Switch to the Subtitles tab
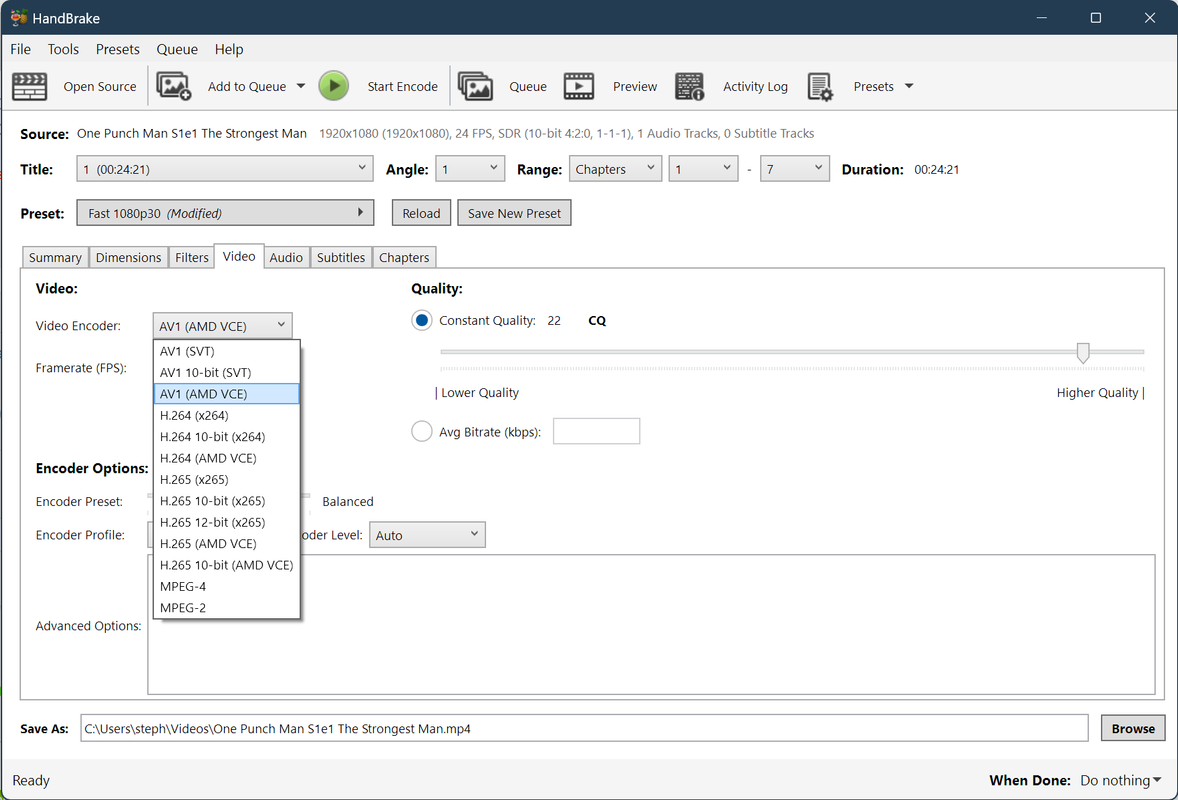The image size is (1178, 800). pos(341,258)
